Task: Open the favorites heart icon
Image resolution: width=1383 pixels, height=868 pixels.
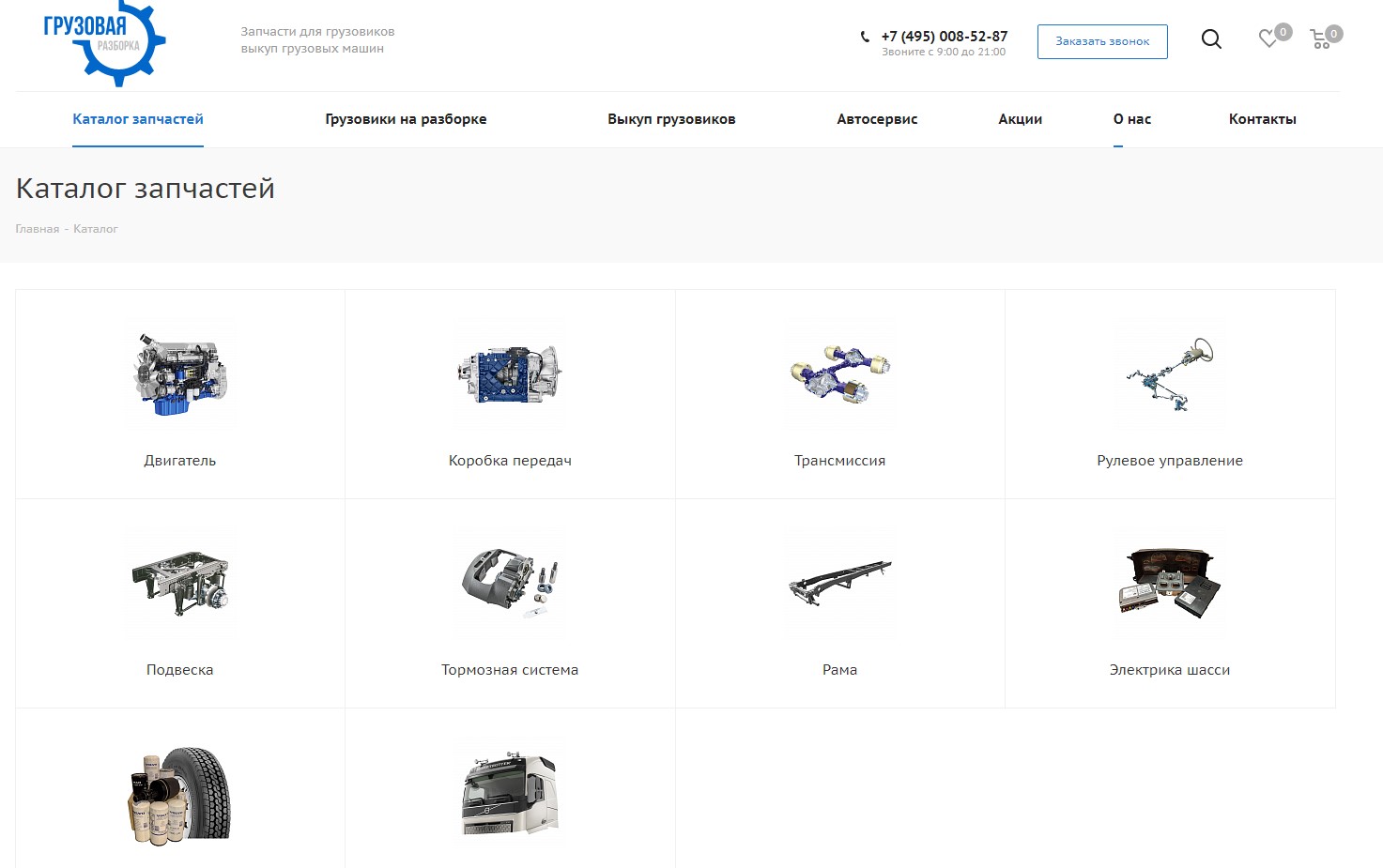Action: click(x=1268, y=38)
